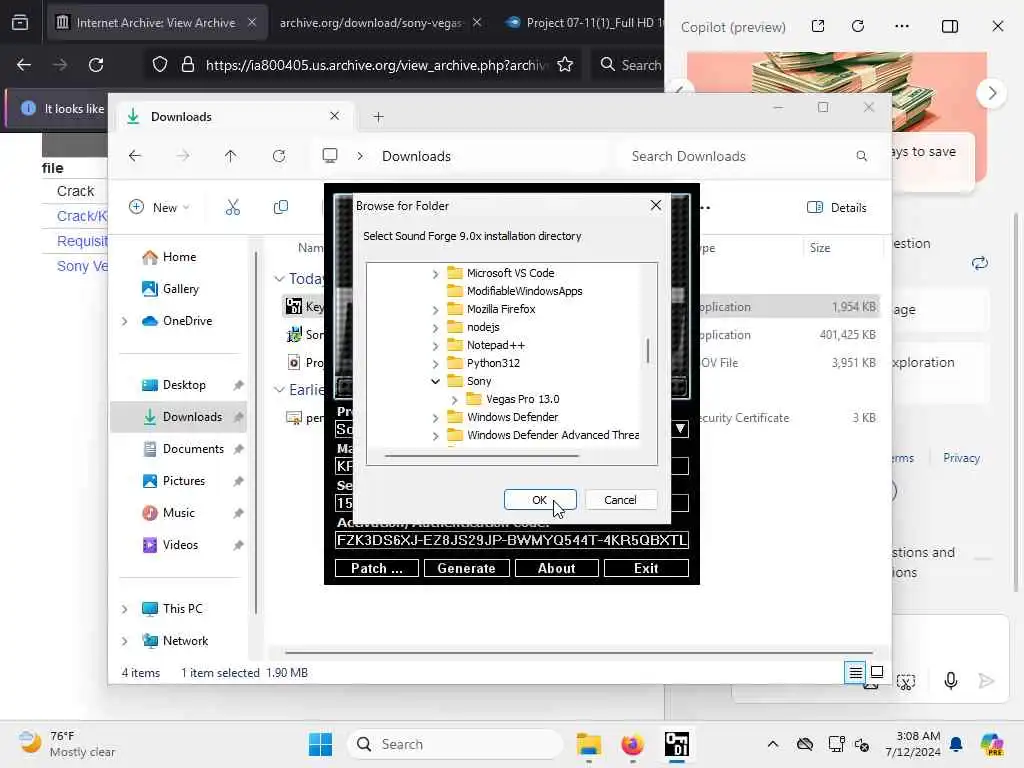Screen dimensions: 1024x768
Task: Open Pictures in Explorer sidebar
Action: coord(174,481)
